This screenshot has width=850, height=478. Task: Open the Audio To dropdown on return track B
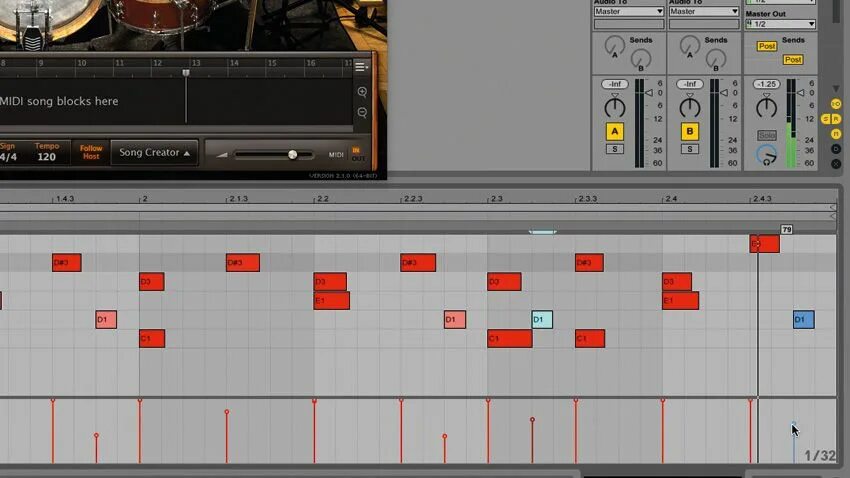[704, 11]
